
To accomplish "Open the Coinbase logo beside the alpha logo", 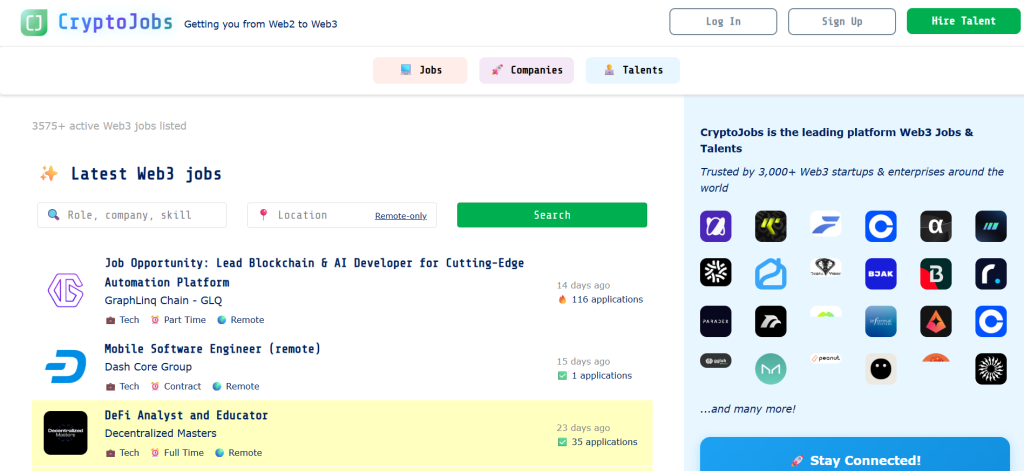I will coord(881,226).
